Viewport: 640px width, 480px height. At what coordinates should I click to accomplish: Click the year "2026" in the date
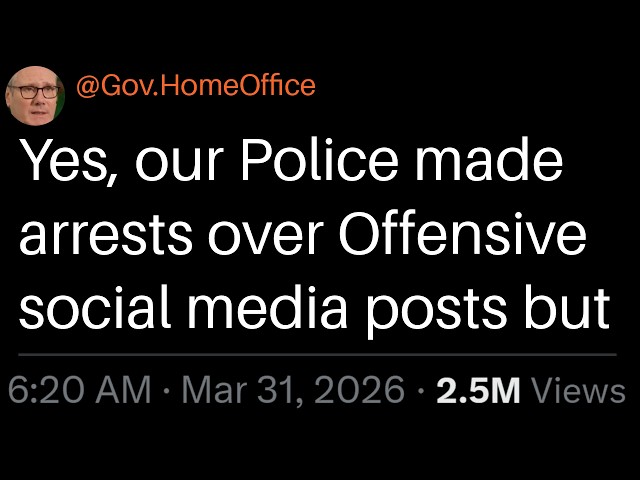pos(361,389)
